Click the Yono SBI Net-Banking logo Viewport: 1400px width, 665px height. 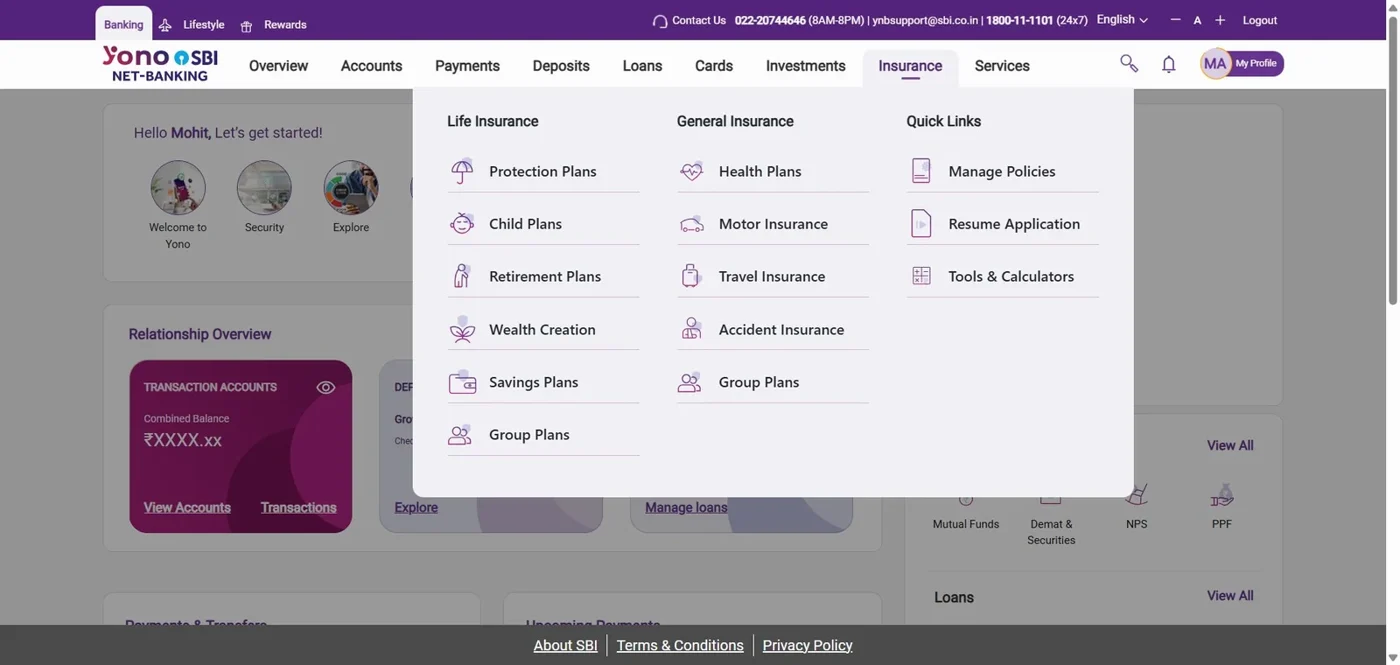pyautogui.click(x=160, y=64)
